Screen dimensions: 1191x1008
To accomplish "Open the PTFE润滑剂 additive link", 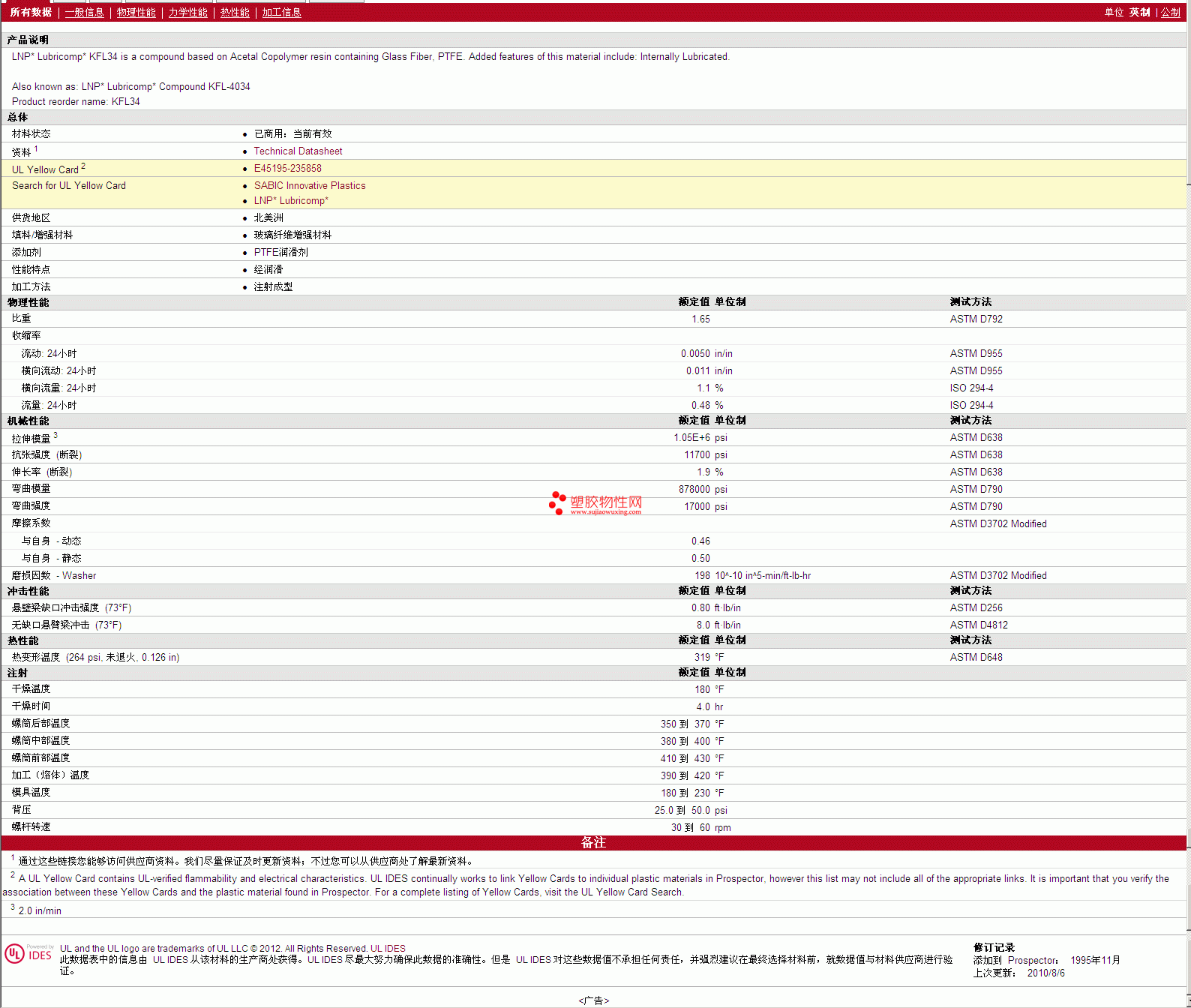I will coord(280,252).
